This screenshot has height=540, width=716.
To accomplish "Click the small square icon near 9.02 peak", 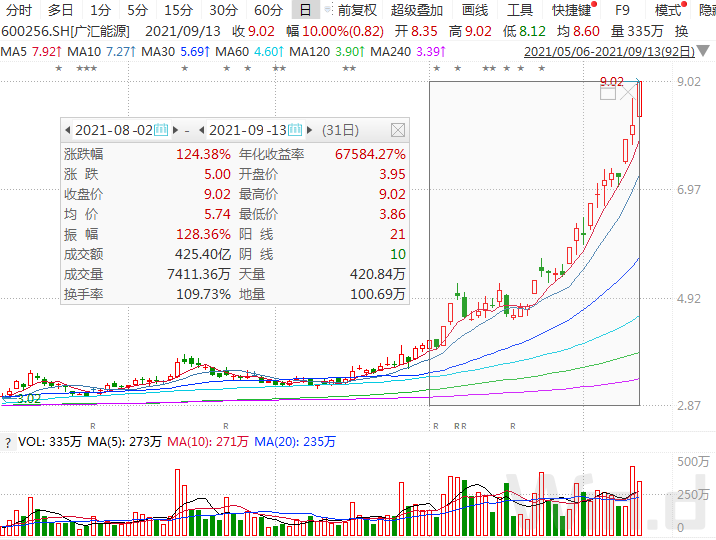I will (607, 93).
